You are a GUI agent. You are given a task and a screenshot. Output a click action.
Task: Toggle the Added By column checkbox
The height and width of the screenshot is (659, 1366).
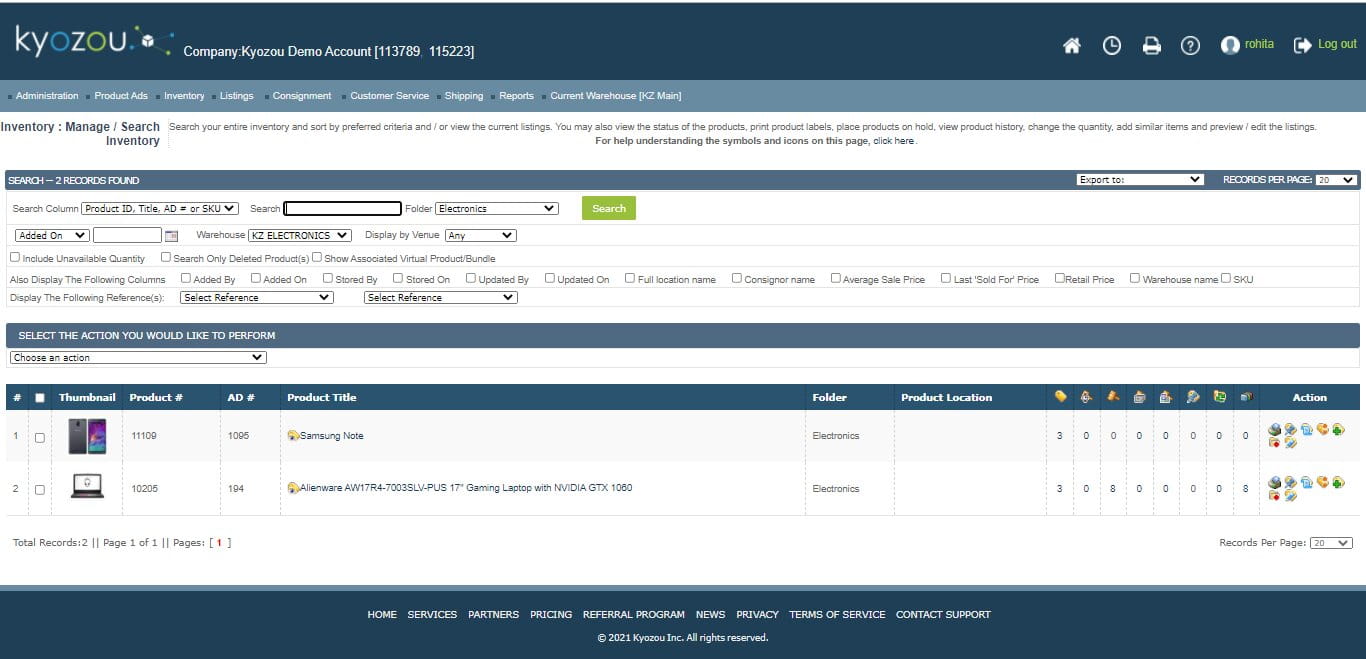point(186,278)
